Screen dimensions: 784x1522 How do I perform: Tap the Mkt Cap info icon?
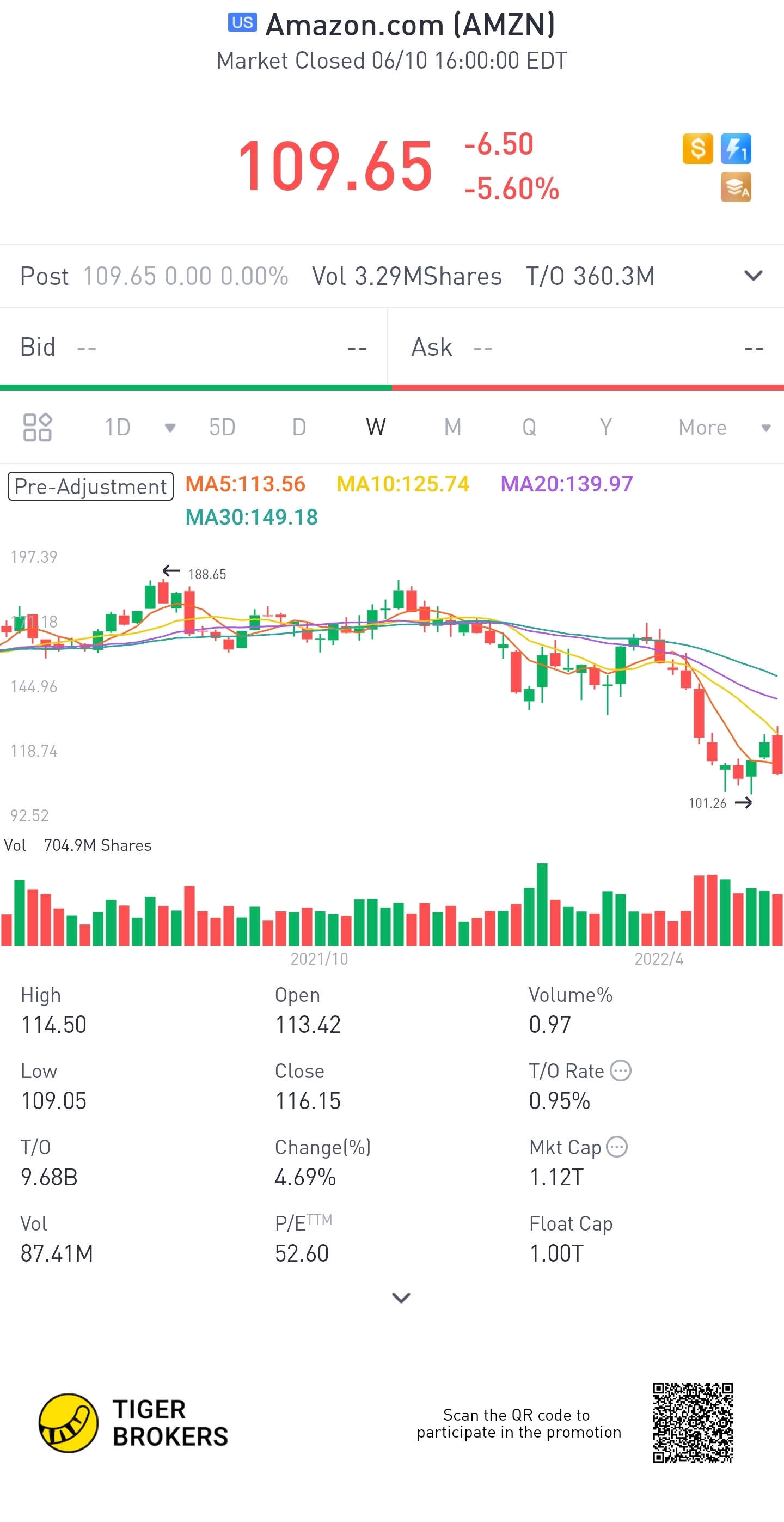coord(617,1147)
